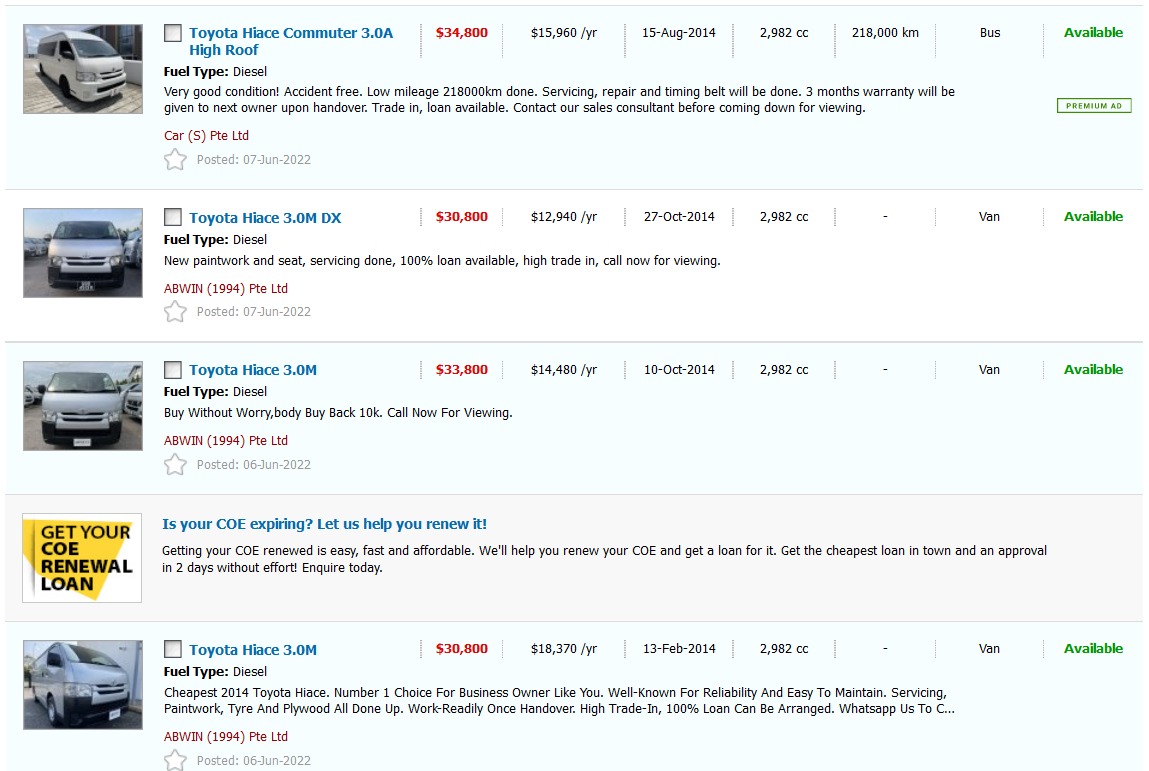View Hiace 3.0M DX photo thumbnail
The width and height of the screenshot is (1149, 771).
point(83,253)
